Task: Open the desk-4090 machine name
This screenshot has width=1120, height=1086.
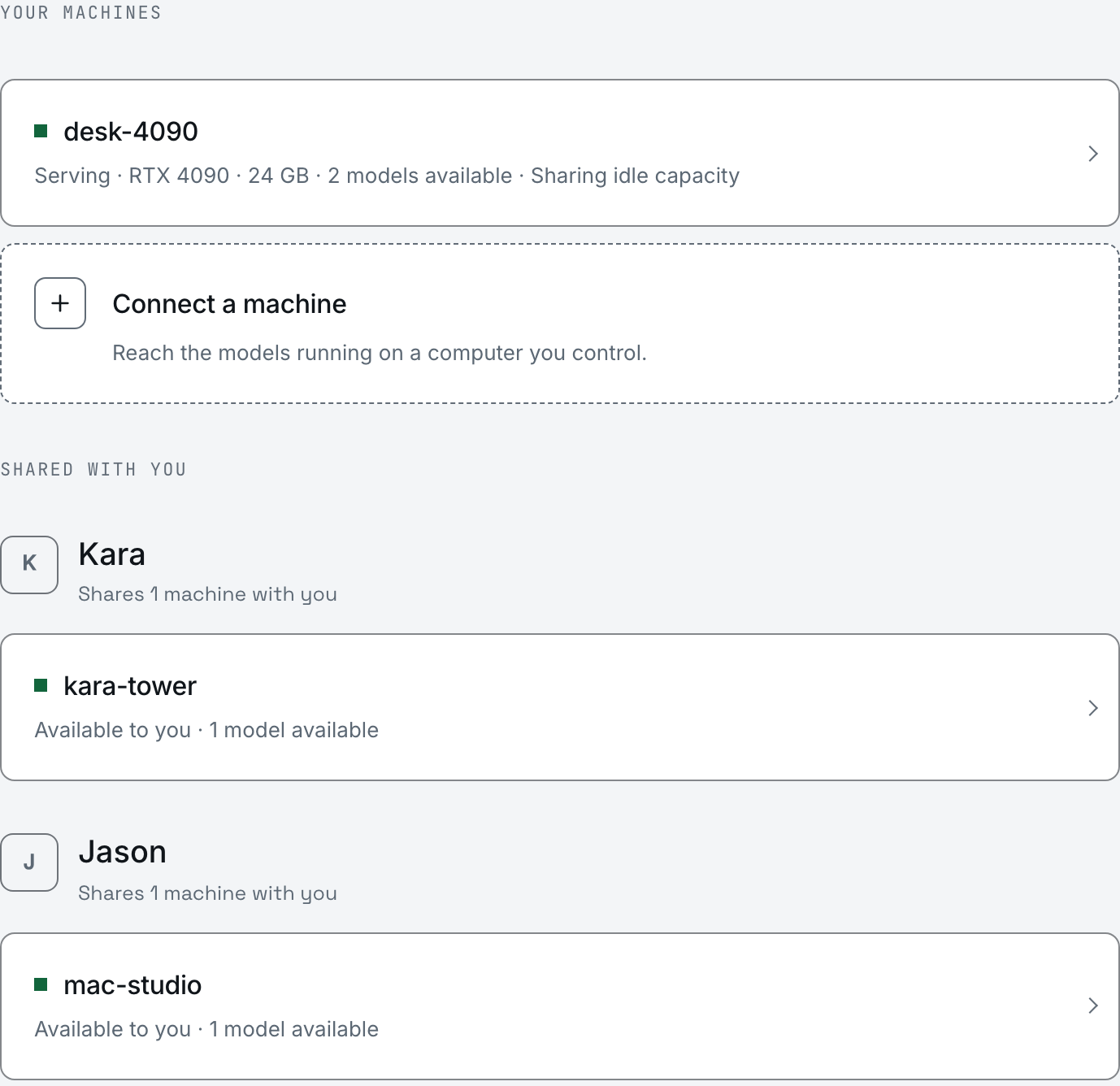Action: (x=131, y=131)
